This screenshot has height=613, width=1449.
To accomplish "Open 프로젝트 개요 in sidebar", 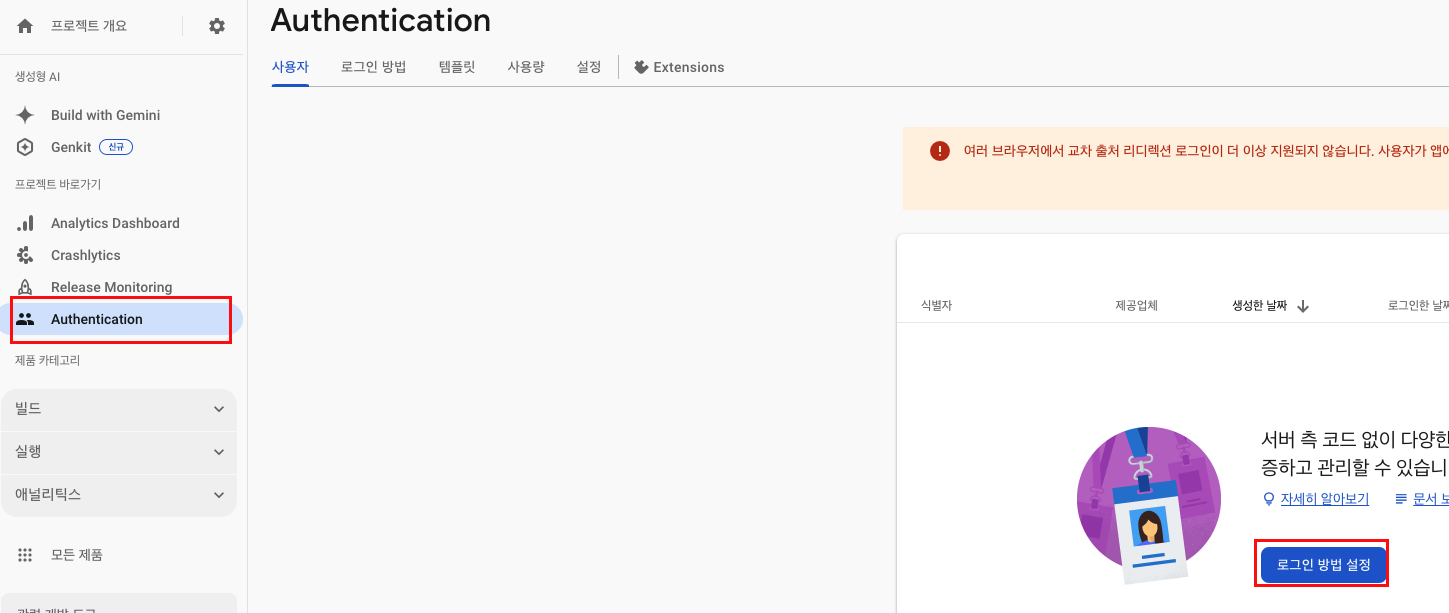I will click(89, 26).
